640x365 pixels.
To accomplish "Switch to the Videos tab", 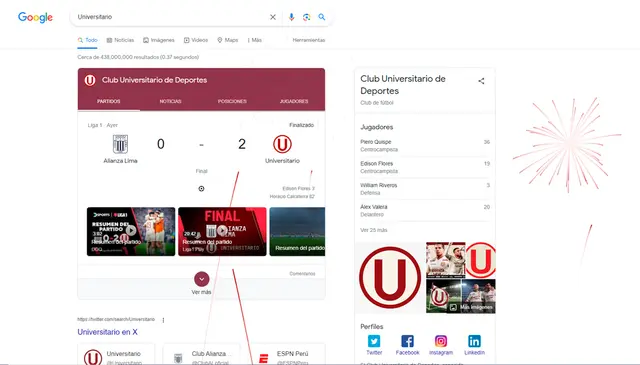I will point(196,40).
